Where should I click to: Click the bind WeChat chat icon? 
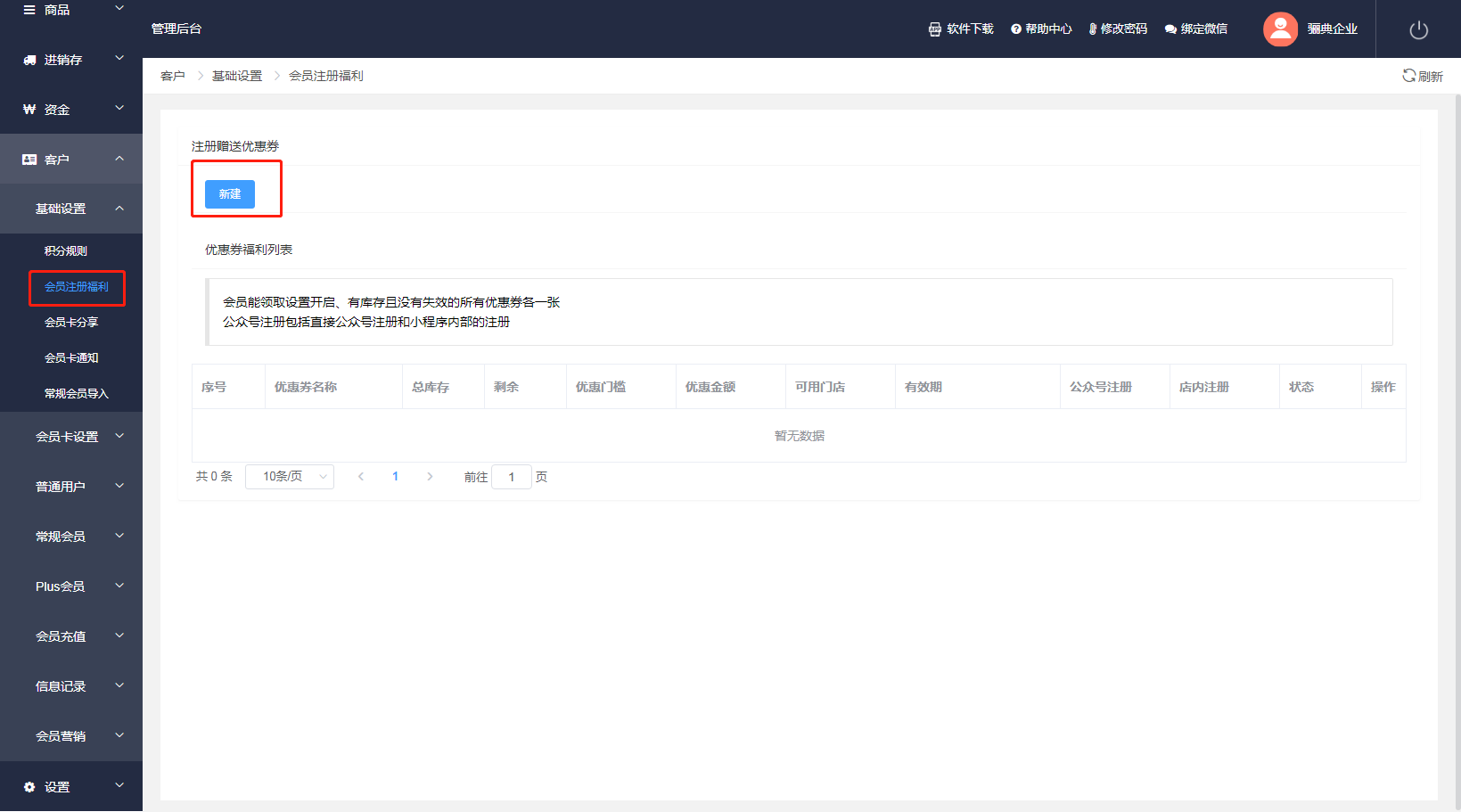point(1170,29)
